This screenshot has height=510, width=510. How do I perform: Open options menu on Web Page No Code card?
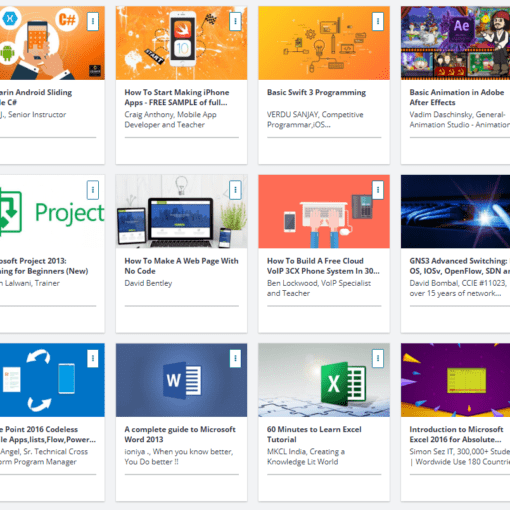click(235, 190)
